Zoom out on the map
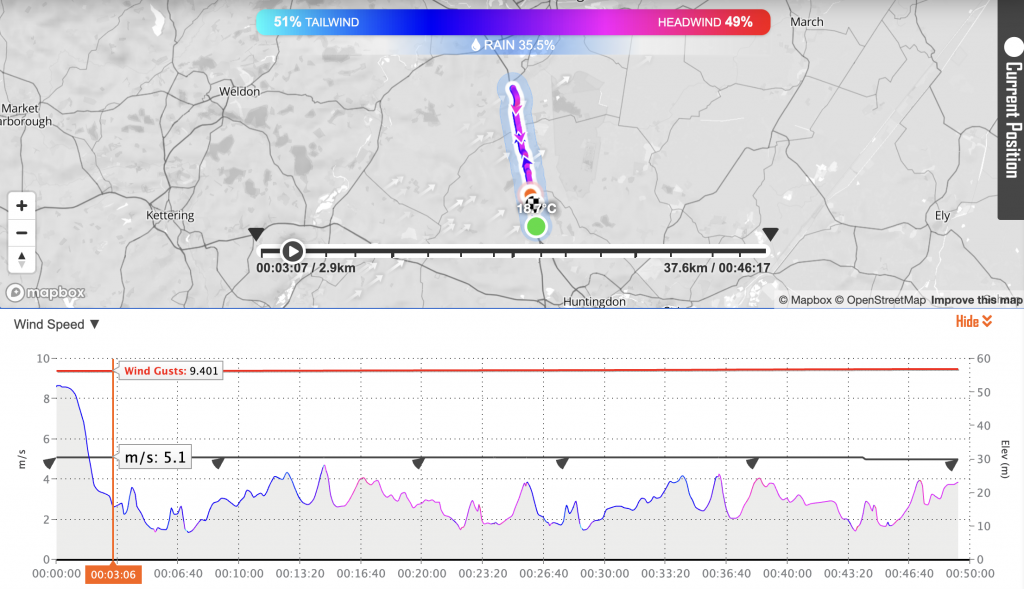The height and width of the screenshot is (589, 1024). pyautogui.click(x=22, y=233)
